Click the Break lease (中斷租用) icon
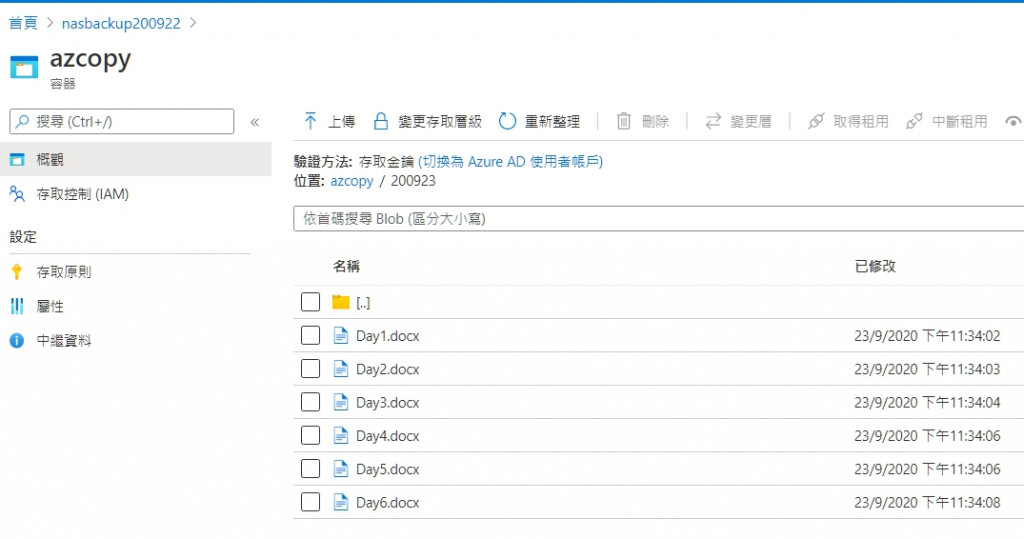1024x539 pixels. pos(914,121)
